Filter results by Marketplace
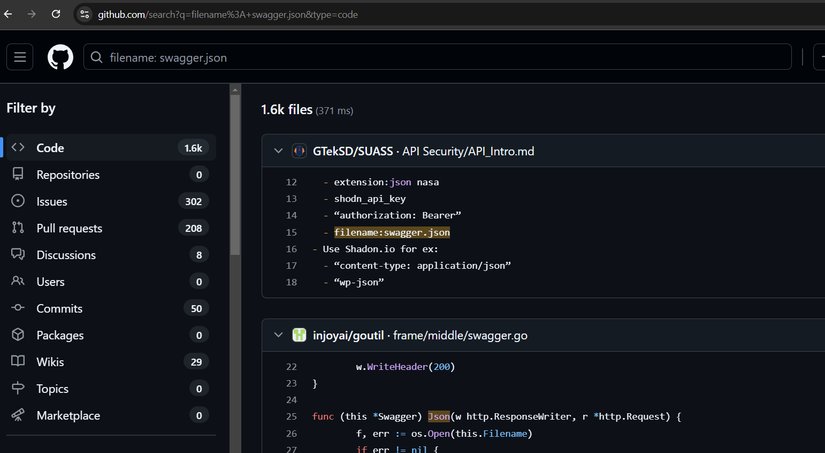Screen dimensions: 825x453 109,416
